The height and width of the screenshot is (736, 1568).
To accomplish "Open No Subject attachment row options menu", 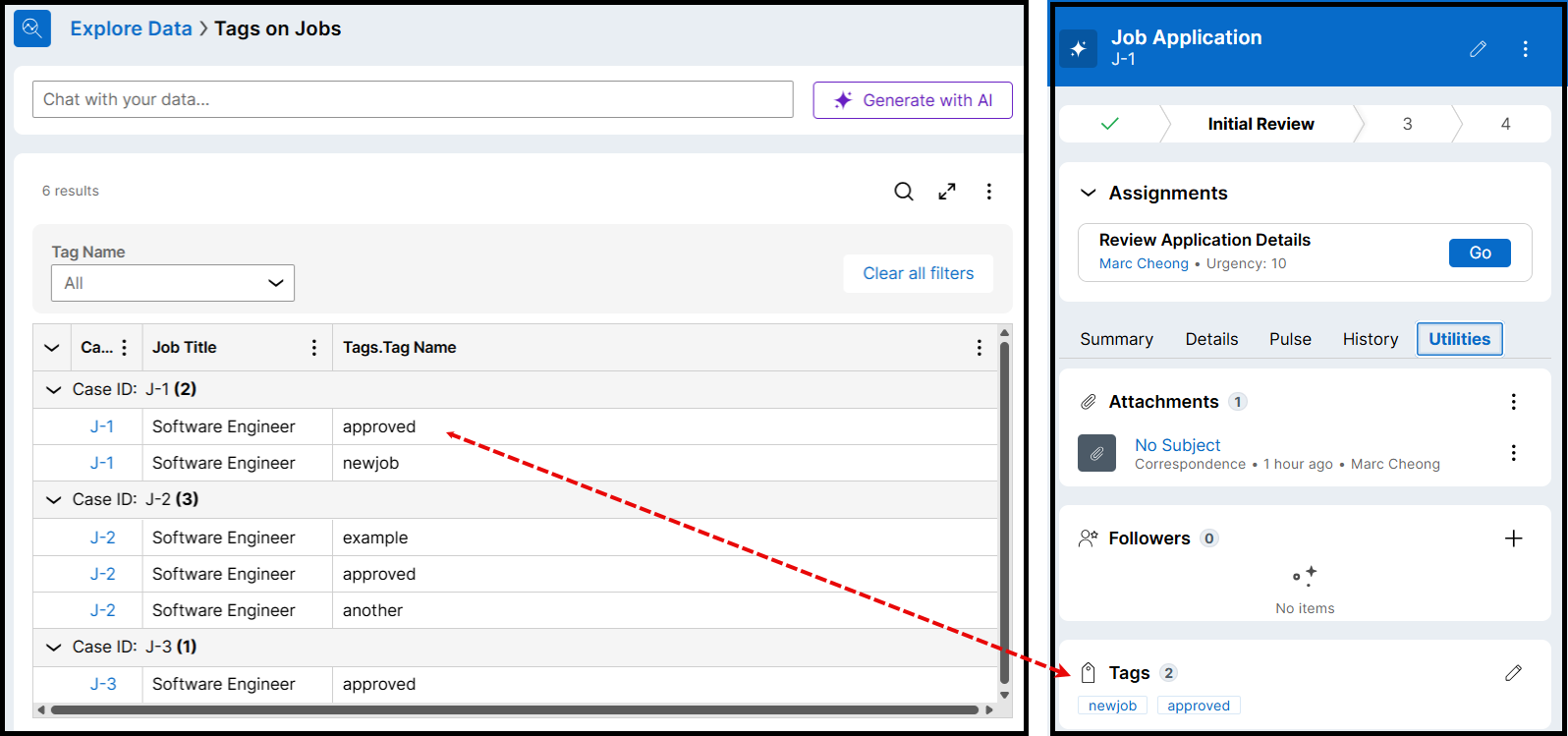I will [x=1513, y=453].
